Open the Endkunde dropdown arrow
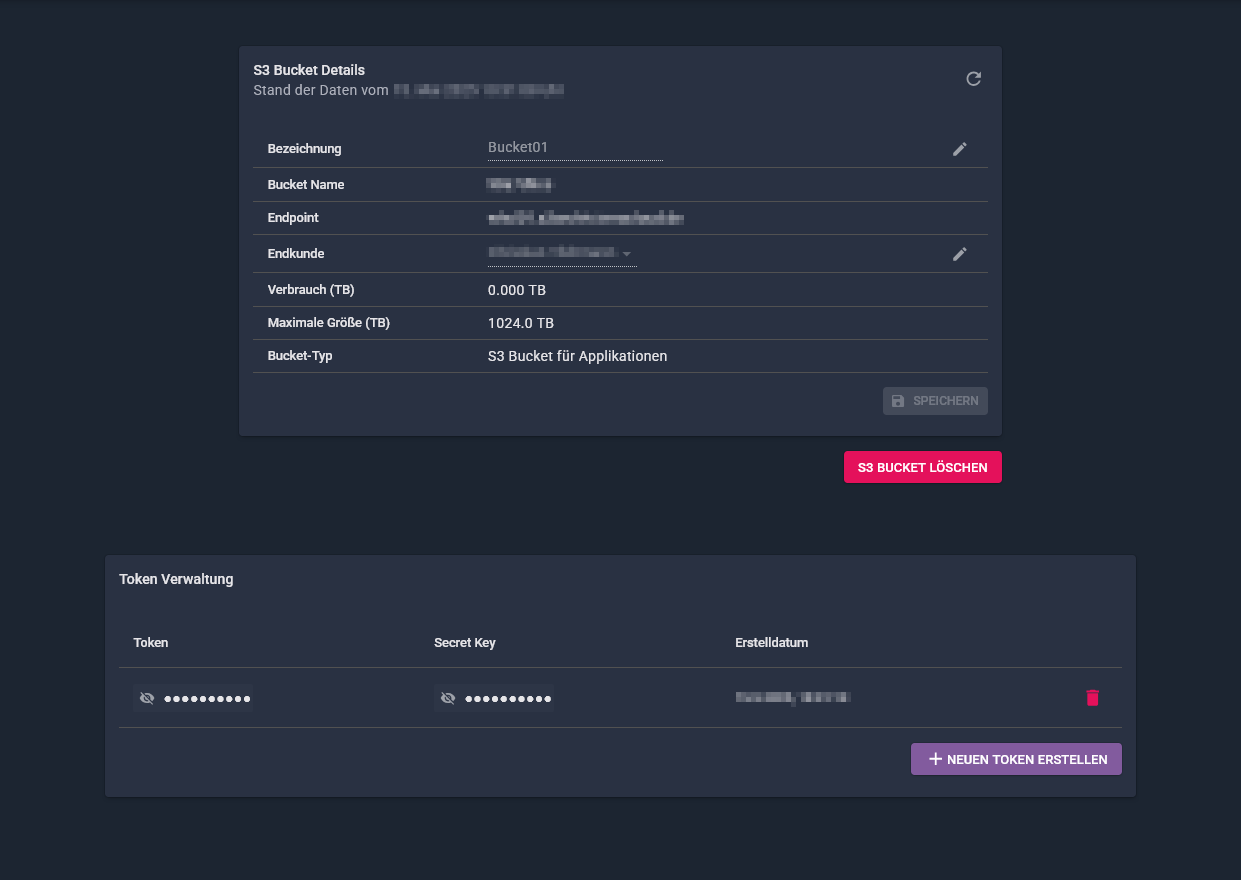 627,254
